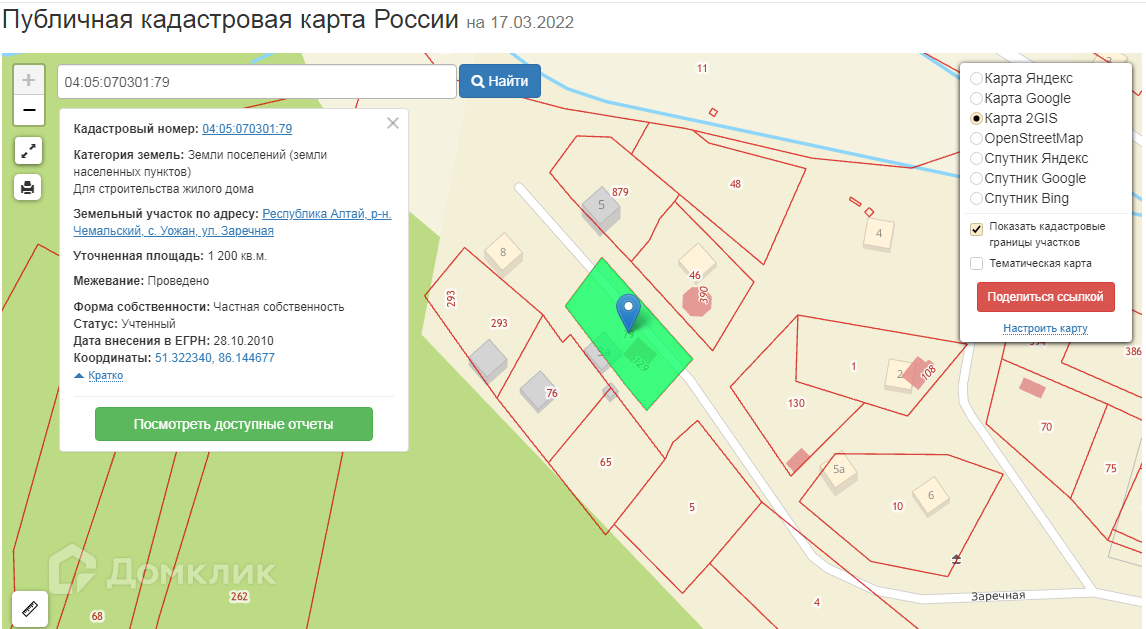1146x629 pixels.
Task: Click parcel labeled 65 on map
Action: point(605,462)
